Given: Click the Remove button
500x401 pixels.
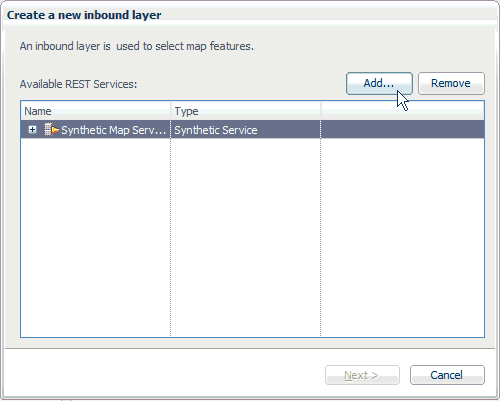Looking at the screenshot, I should tap(451, 83).
